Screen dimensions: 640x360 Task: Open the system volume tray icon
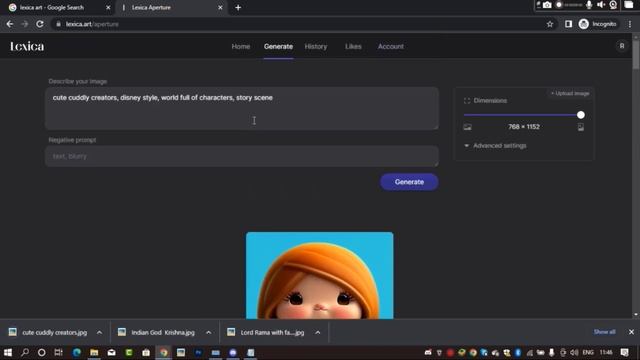click(x=574, y=352)
